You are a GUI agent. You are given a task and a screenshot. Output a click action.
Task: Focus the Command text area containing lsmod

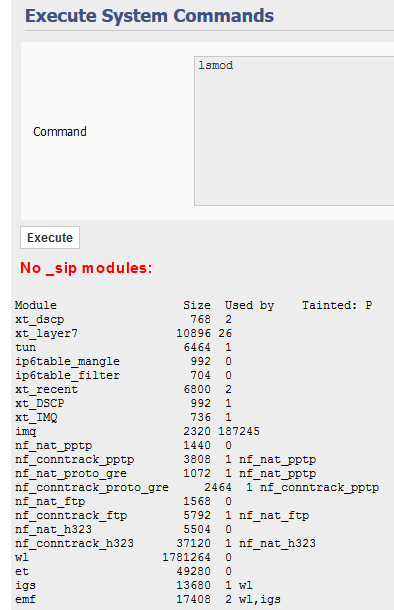point(294,131)
